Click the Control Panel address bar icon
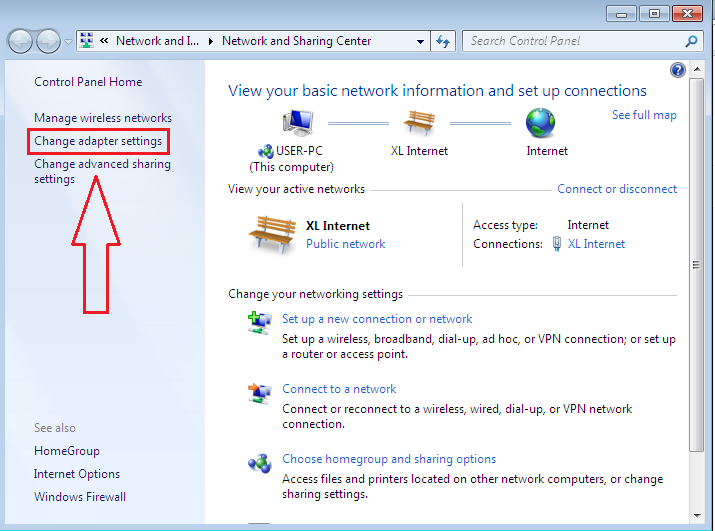The height and width of the screenshot is (531, 715). [86, 41]
